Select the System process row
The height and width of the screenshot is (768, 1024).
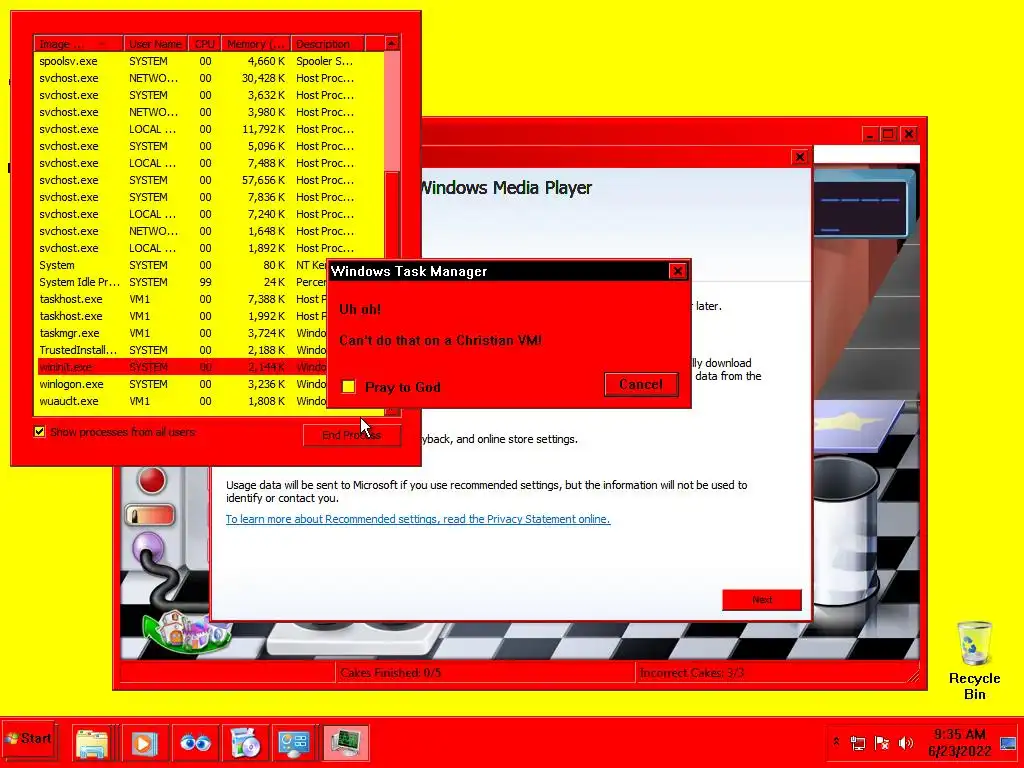(182, 264)
